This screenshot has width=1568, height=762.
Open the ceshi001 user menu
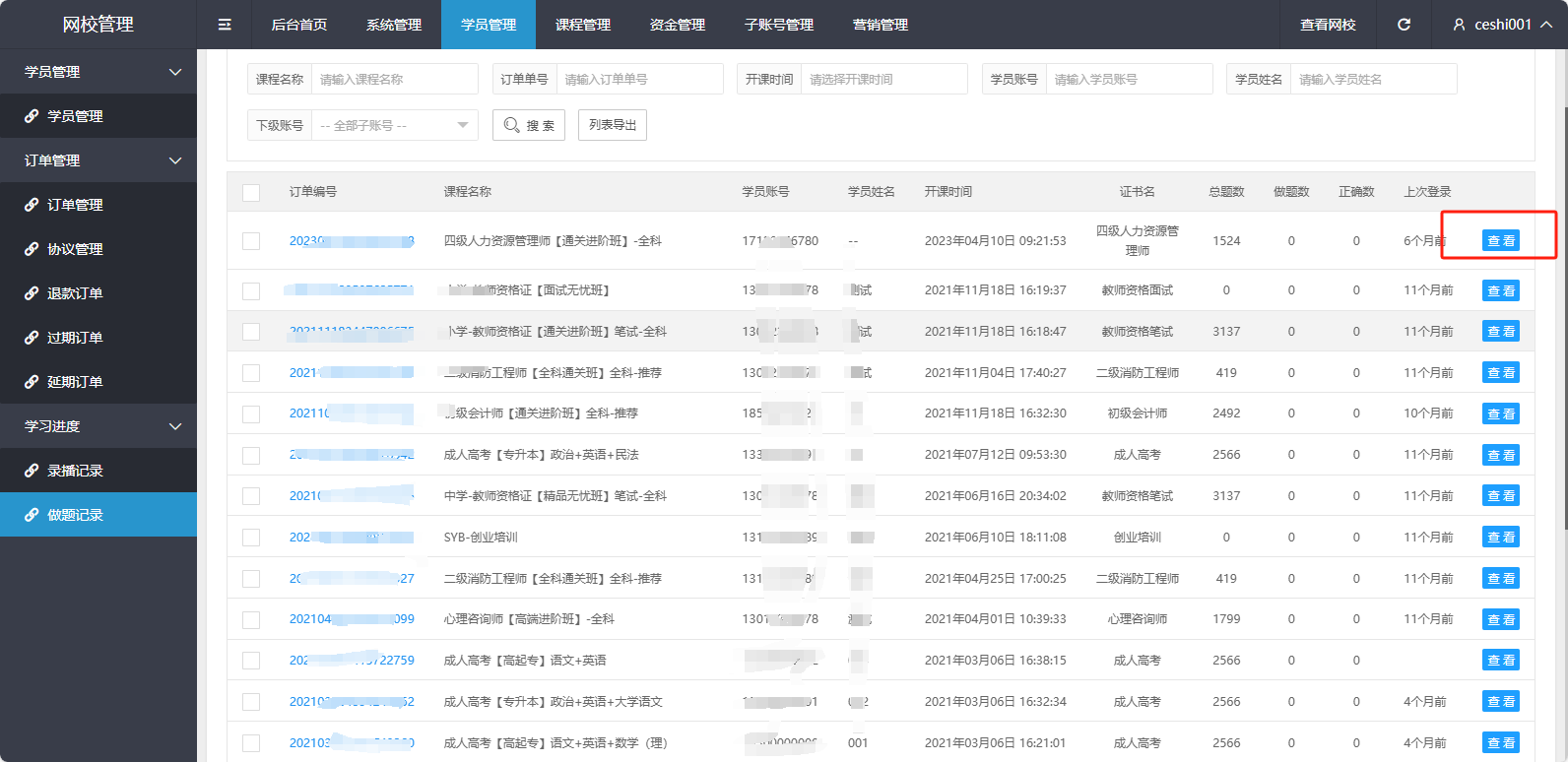coord(1503,25)
